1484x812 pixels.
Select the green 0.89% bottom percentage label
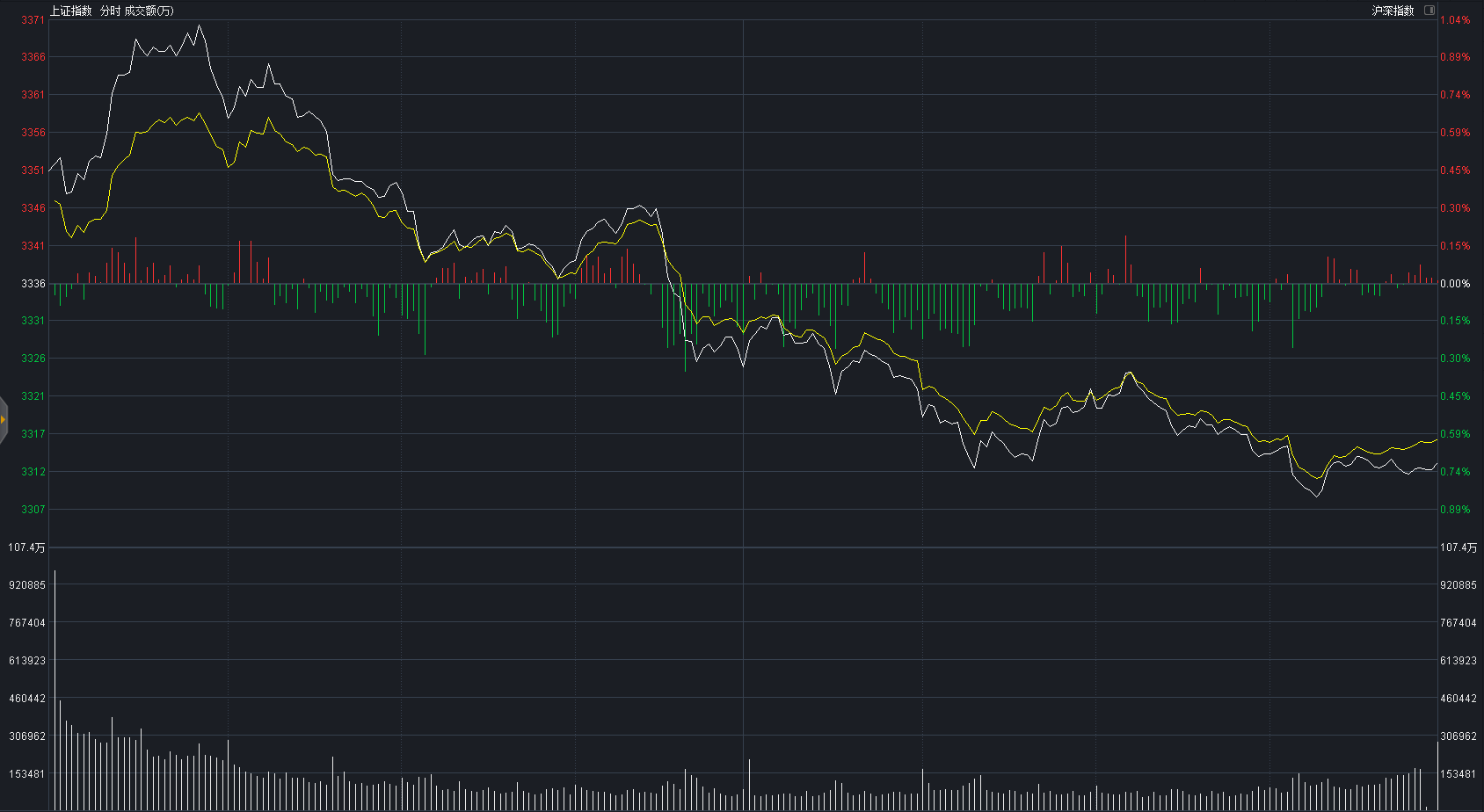click(1455, 509)
